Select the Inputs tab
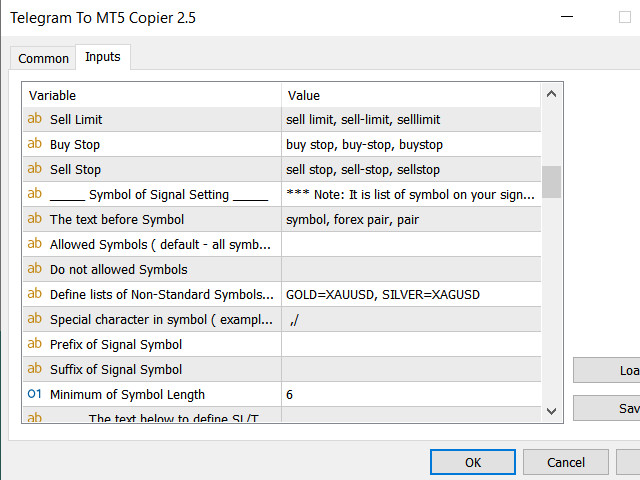The height and width of the screenshot is (480, 640). tap(103, 57)
